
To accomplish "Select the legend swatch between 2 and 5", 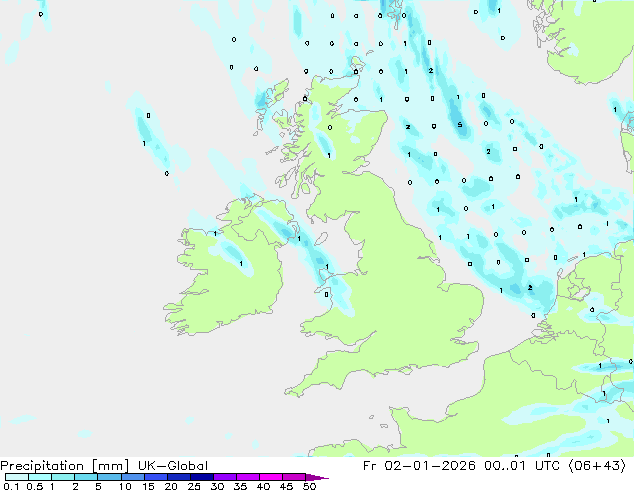I will 86,477.
